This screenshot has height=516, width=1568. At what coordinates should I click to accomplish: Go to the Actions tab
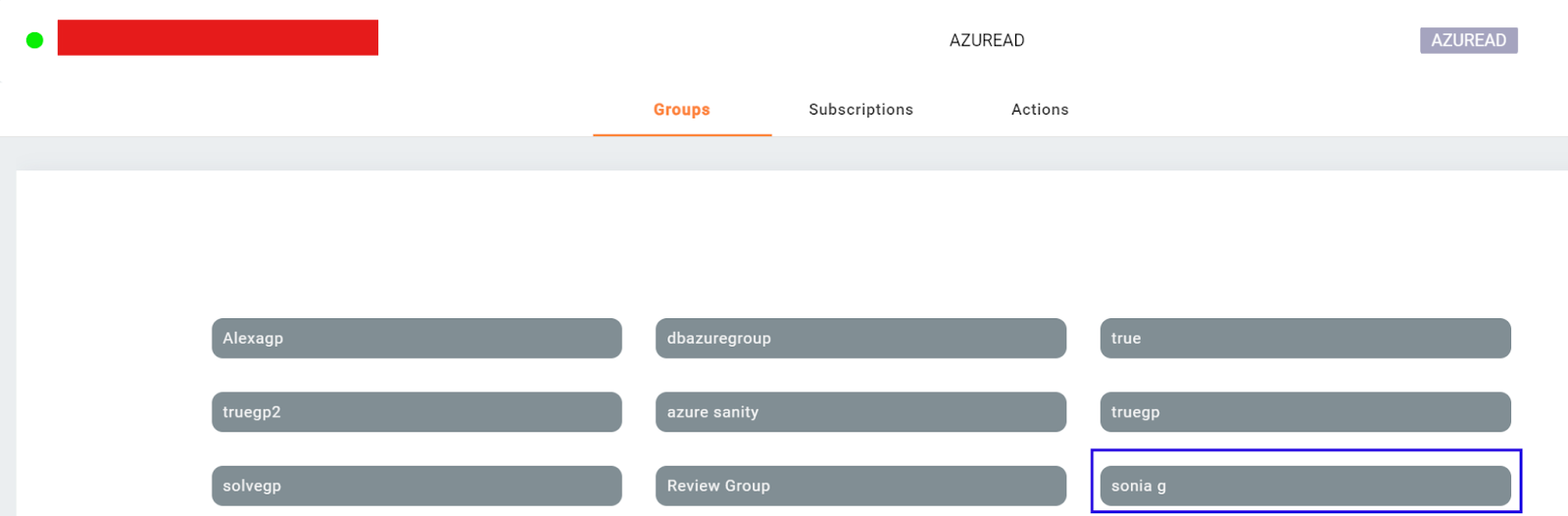[x=1040, y=110]
